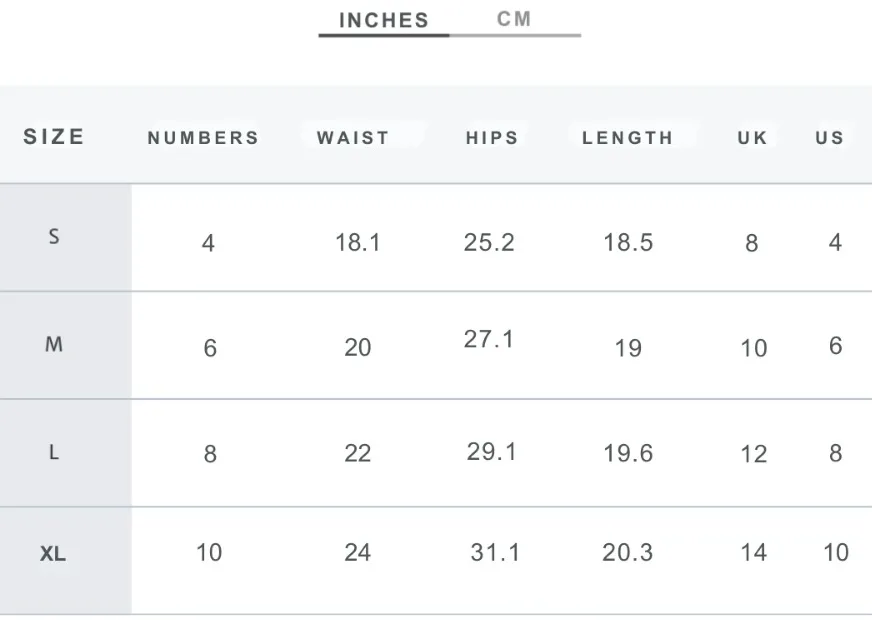Switch to the CM tab
This screenshot has width=872, height=620.
pyautogui.click(x=514, y=19)
